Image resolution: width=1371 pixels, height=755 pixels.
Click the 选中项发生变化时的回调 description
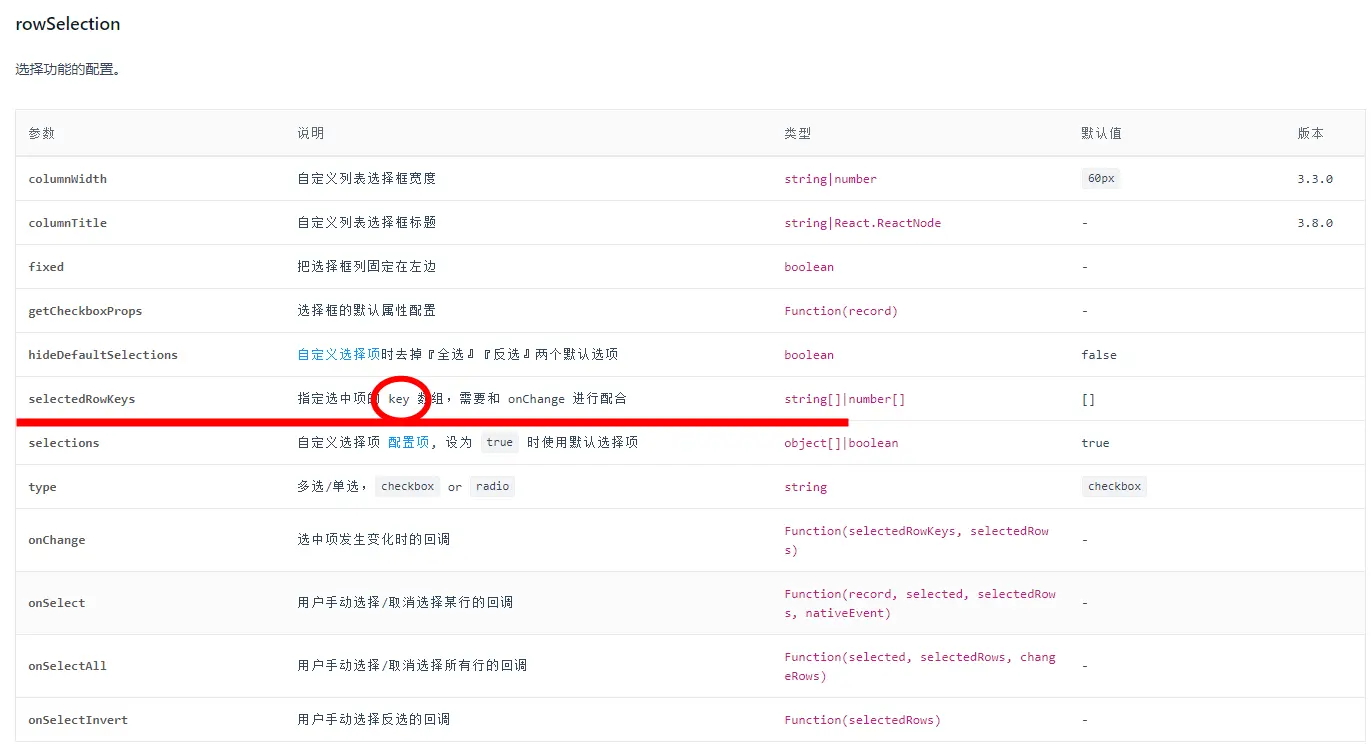point(374,539)
